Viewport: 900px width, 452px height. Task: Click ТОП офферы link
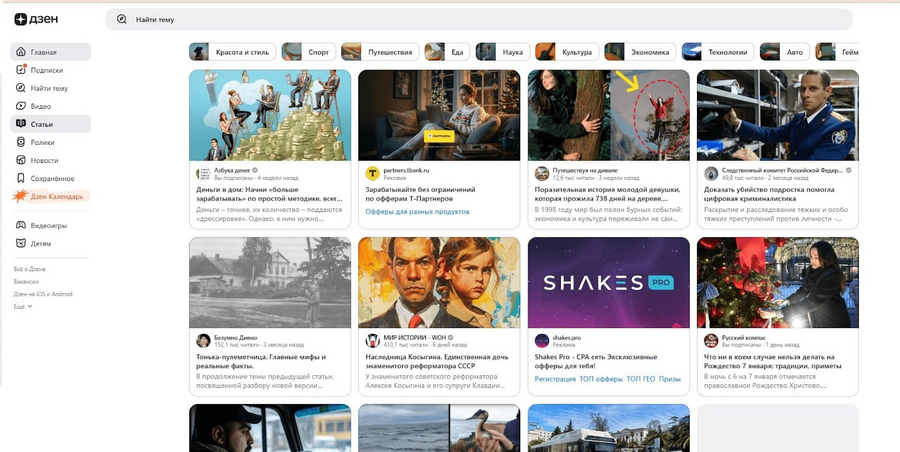pos(601,379)
